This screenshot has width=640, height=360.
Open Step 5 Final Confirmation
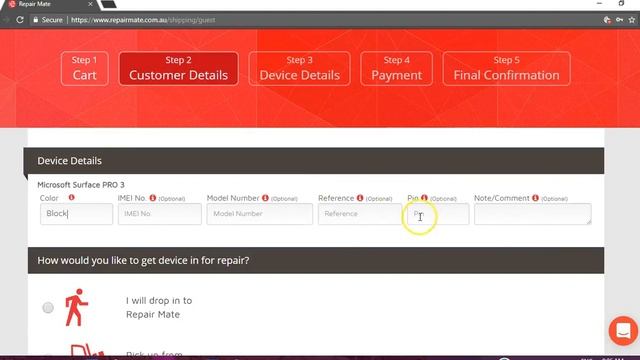click(x=507, y=69)
